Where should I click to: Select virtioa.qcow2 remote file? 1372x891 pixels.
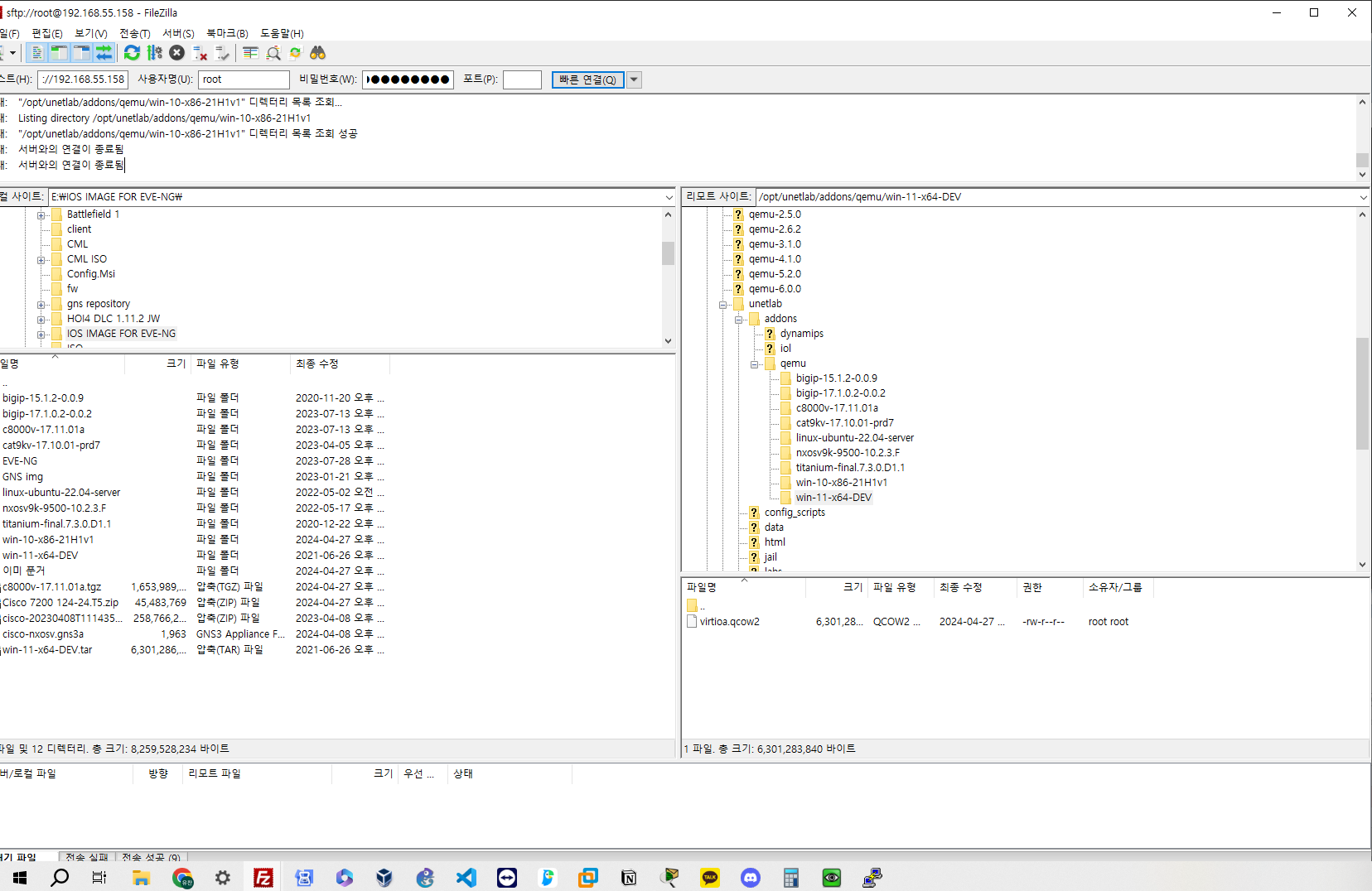tap(729, 622)
